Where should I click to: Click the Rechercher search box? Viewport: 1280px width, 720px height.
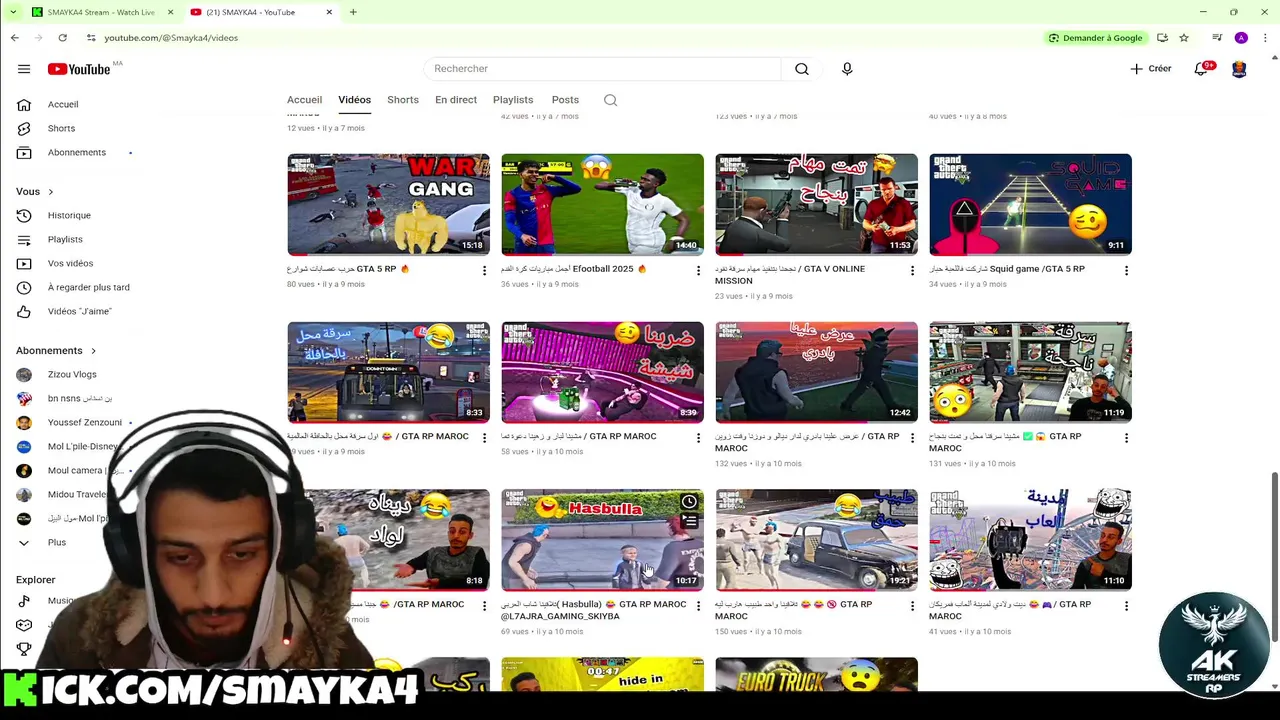point(603,69)
